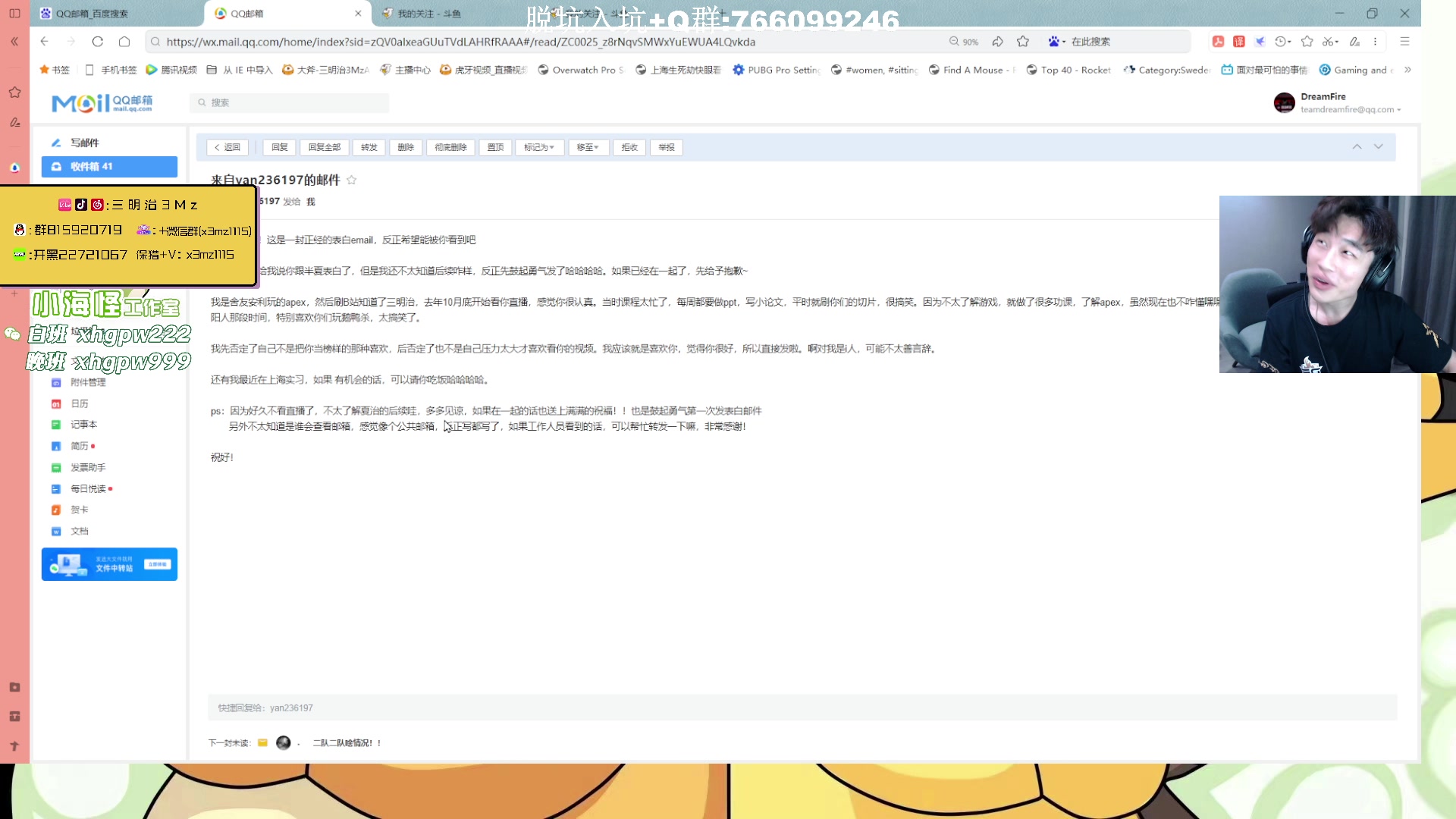Click the pen annotation extension icon

tap(1355, 42)
